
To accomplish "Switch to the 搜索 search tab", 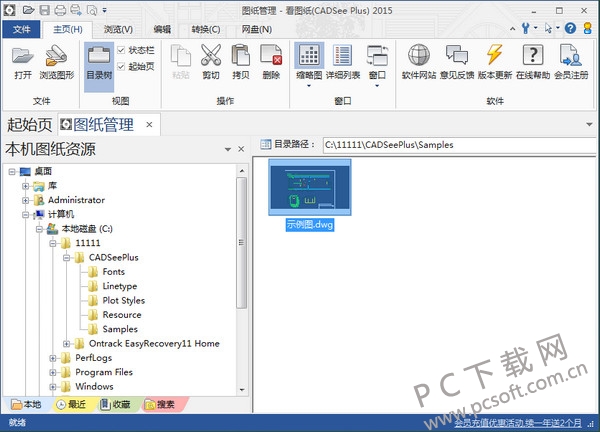I will point(163,404).
